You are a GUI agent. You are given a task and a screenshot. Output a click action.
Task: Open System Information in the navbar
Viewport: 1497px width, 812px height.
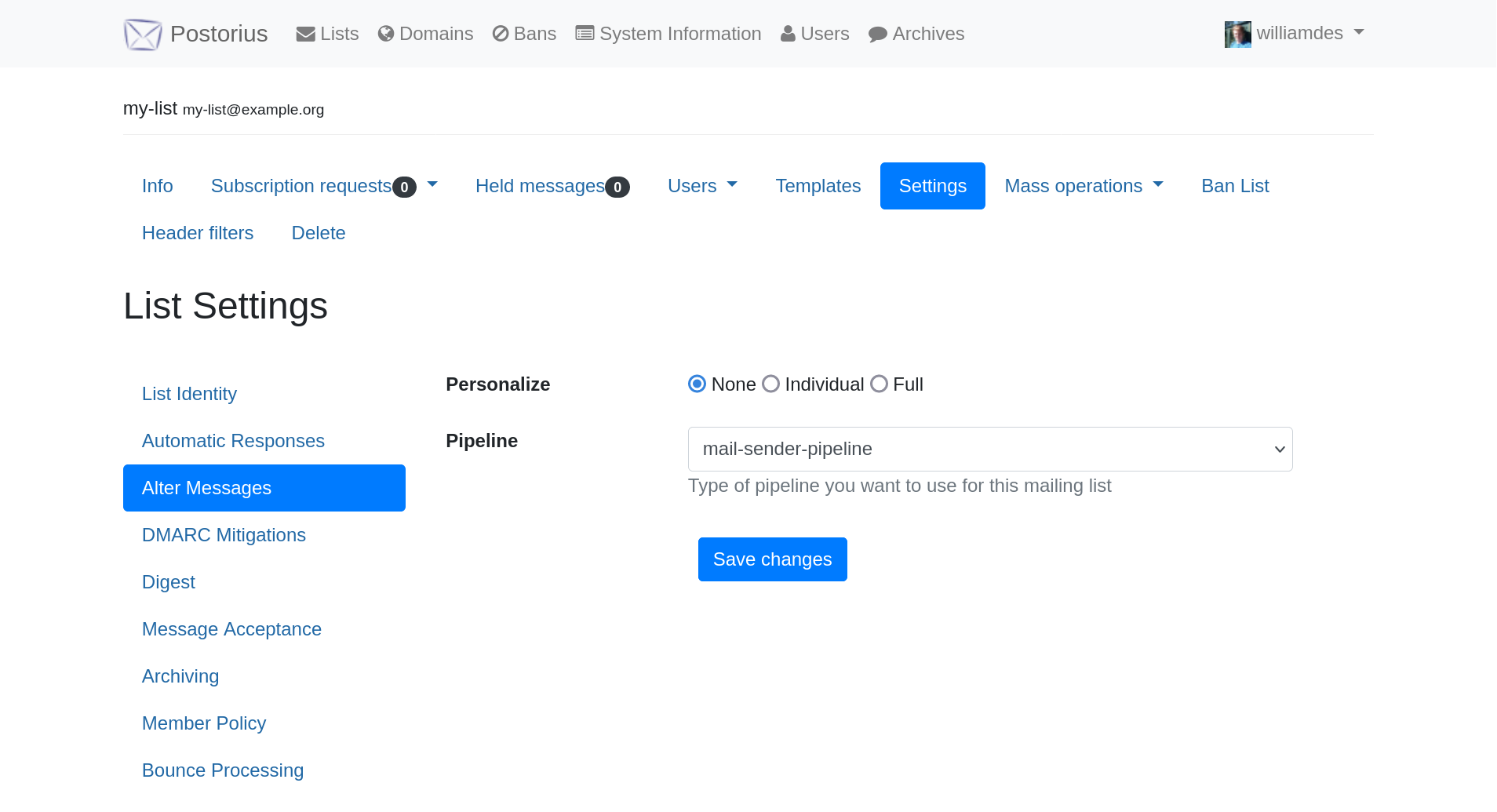pos(668,34)
